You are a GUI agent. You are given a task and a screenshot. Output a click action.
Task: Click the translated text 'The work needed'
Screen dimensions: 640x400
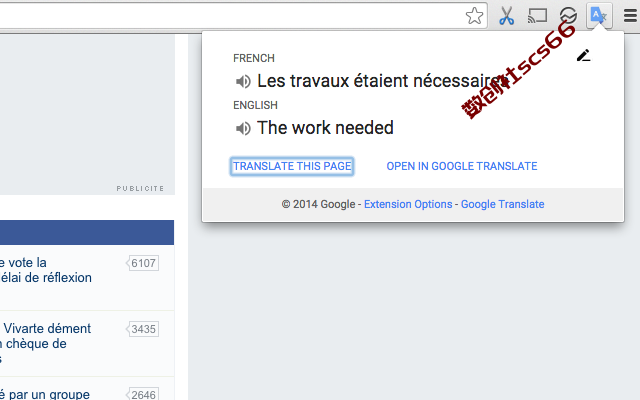coord(325,128)
